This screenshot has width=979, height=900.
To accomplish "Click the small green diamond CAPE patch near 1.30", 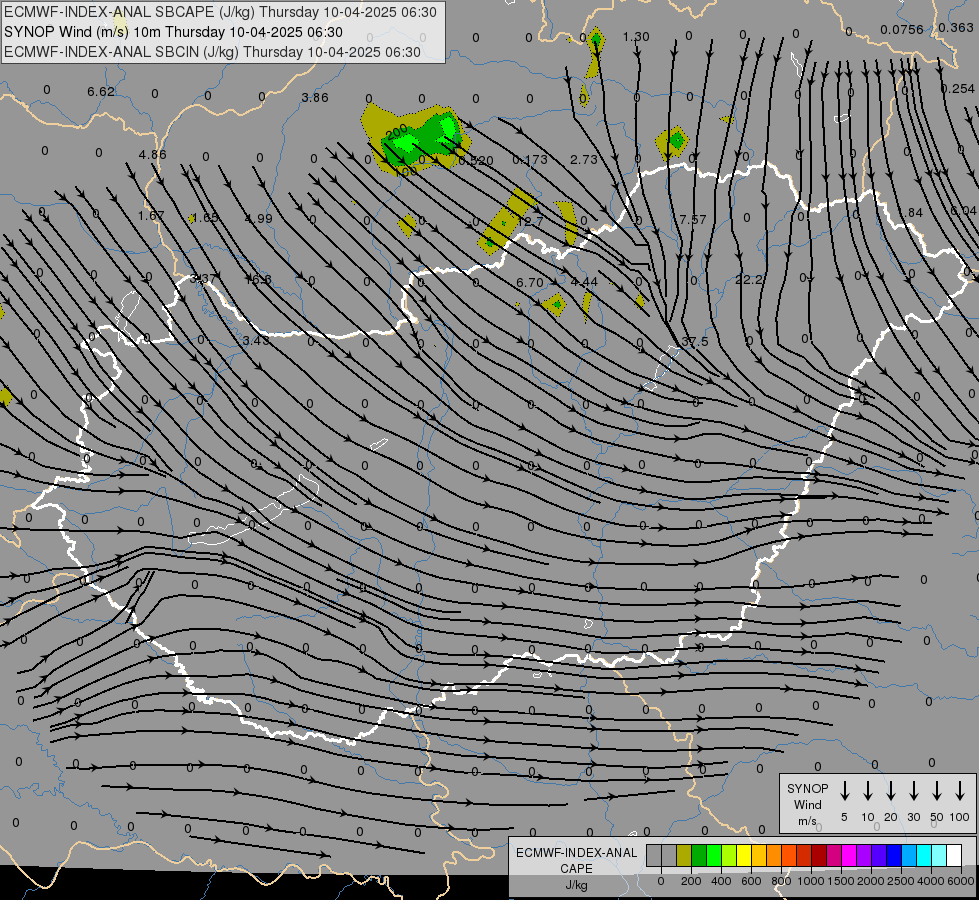I will tap(596, 40).
